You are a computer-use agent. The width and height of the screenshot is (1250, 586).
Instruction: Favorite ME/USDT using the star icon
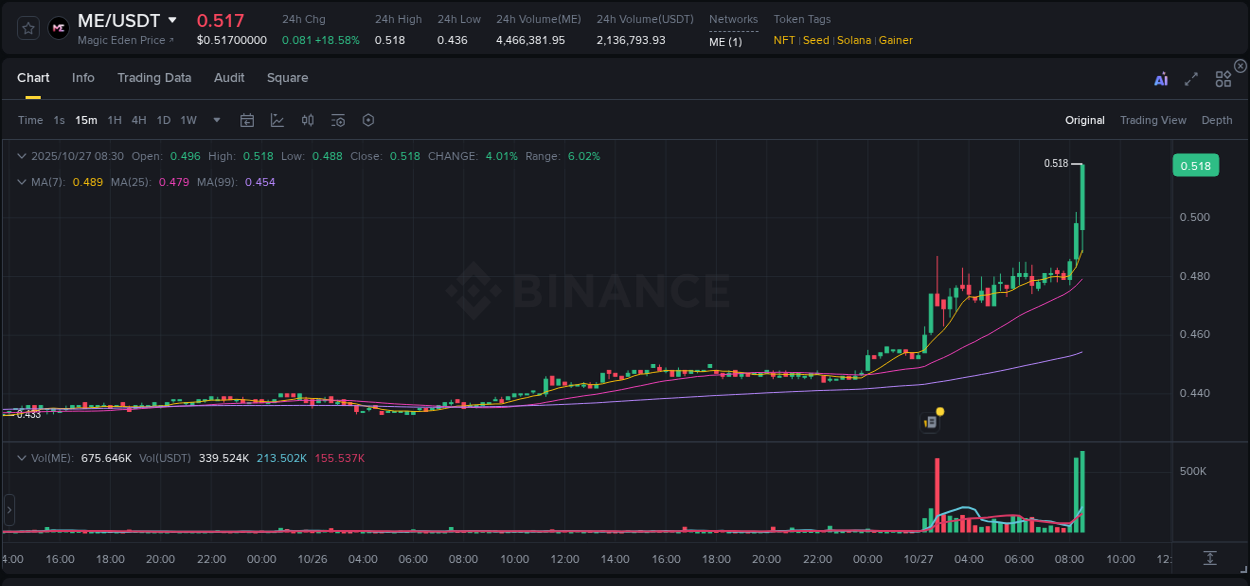[28, 27]
